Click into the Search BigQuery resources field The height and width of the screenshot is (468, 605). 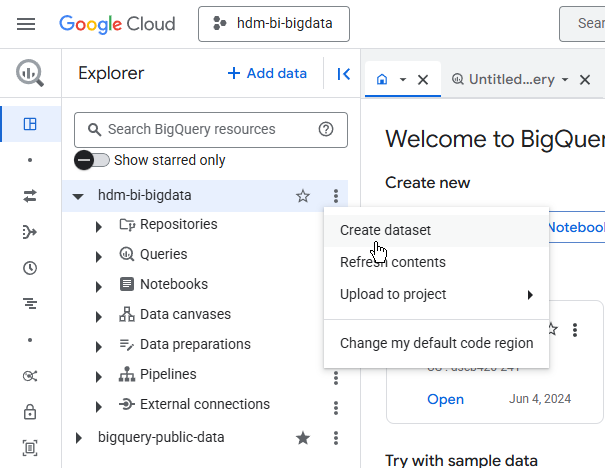[211, 130]
